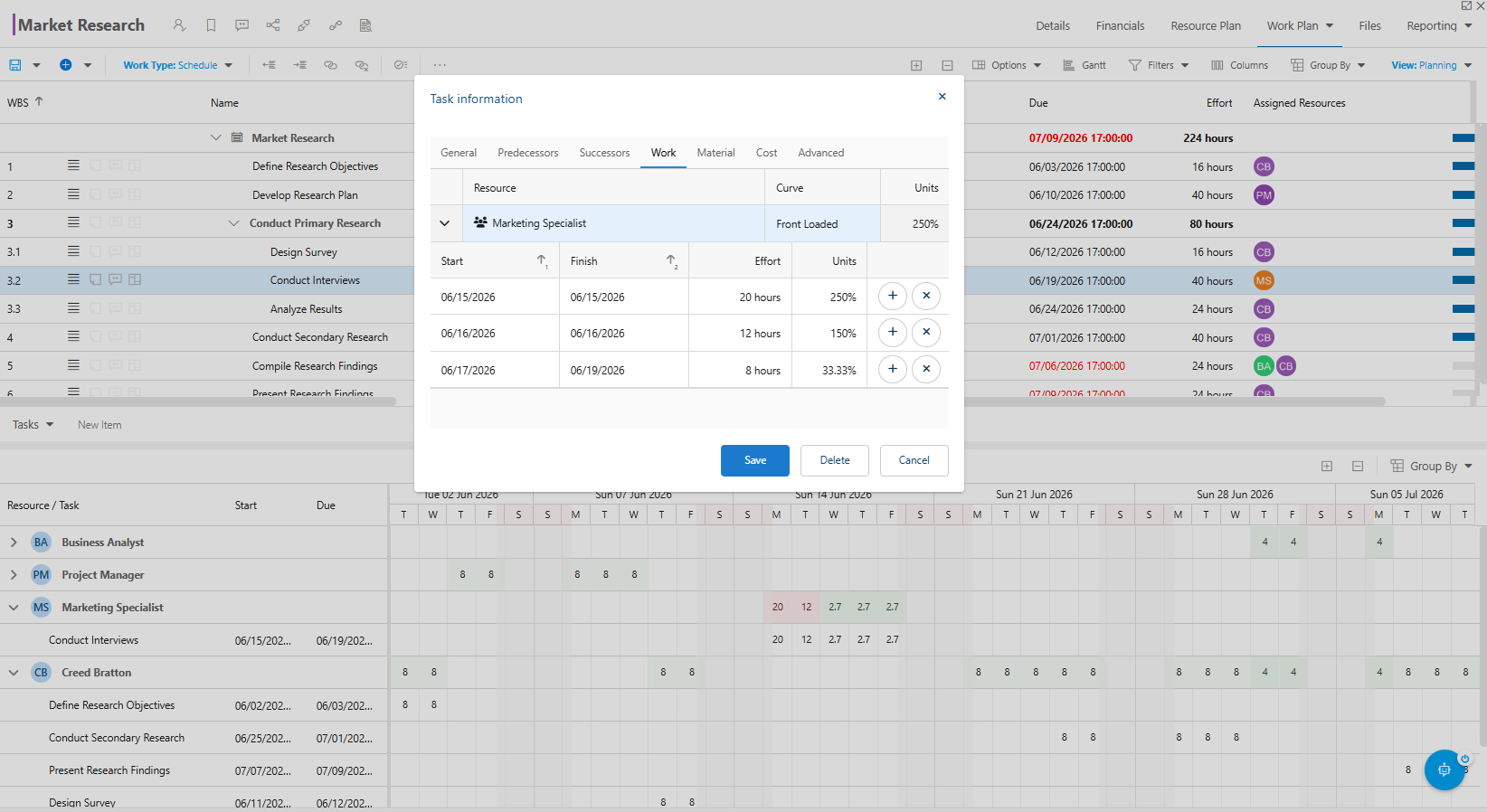Open the comments speech bubble icon in header
The height and width of the screenshot is (812, 1487).
242,25
